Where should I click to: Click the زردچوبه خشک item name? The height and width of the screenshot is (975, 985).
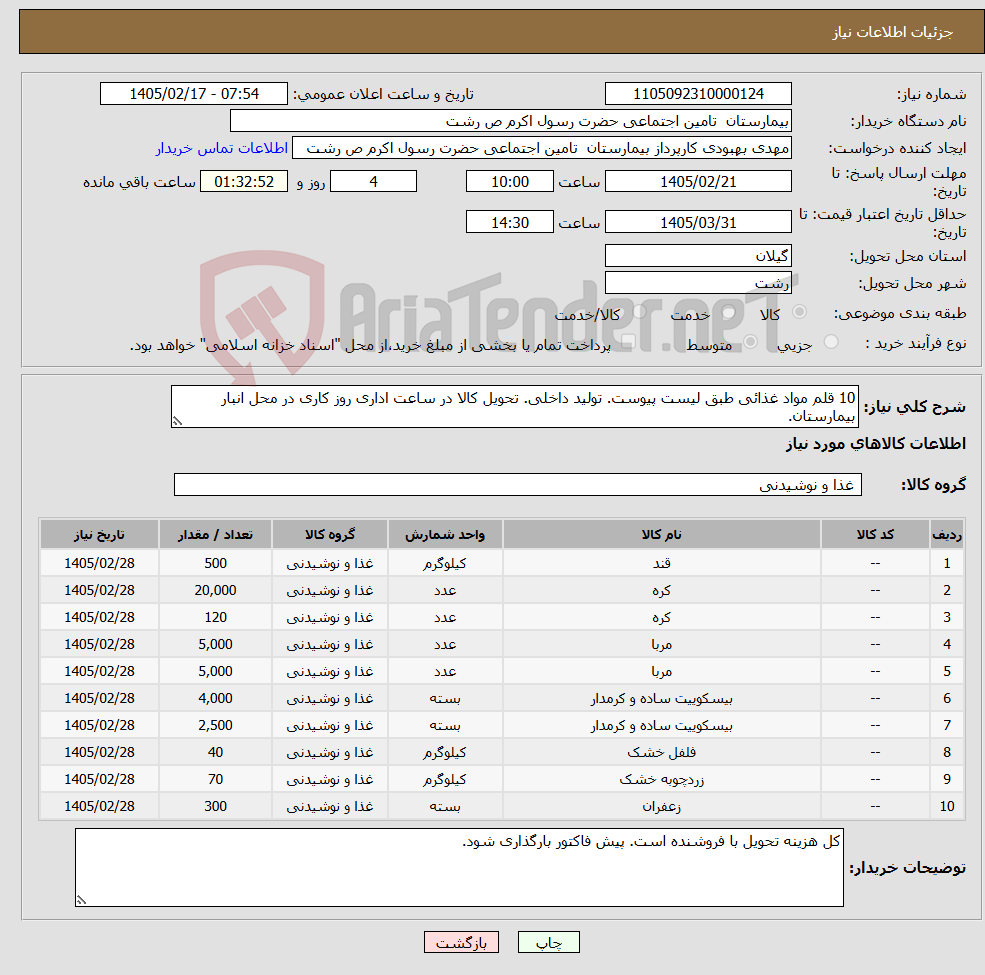pos(661,779)
